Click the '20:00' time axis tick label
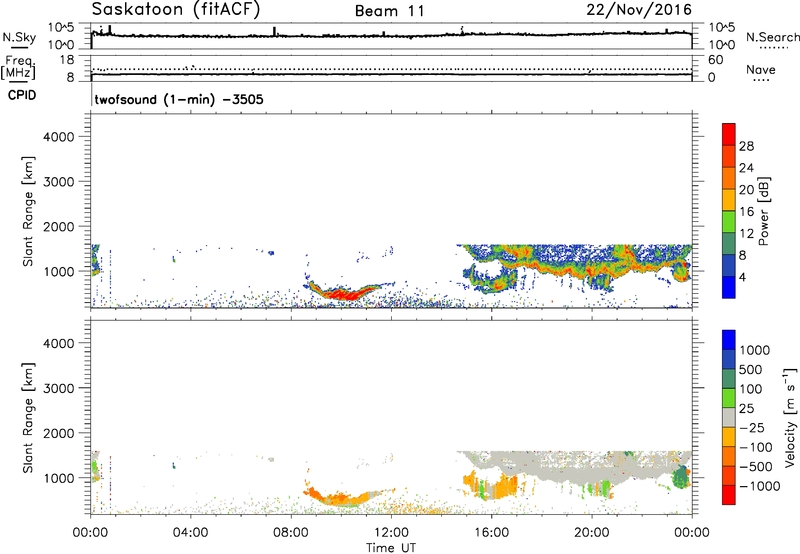 coord(591,533)
